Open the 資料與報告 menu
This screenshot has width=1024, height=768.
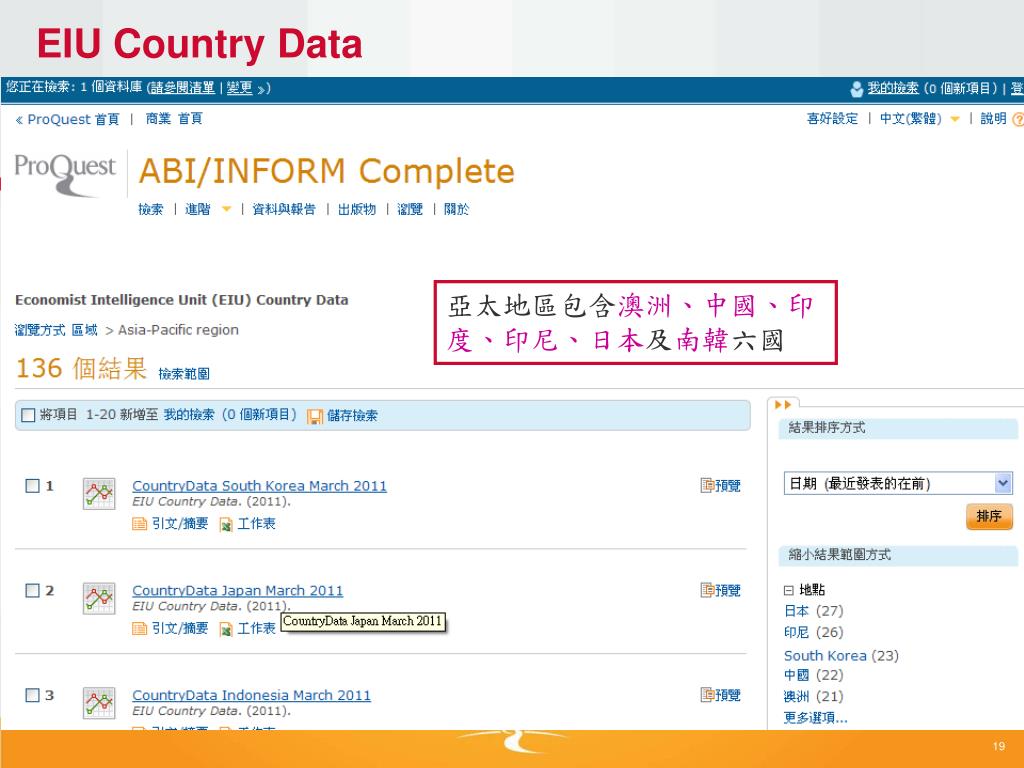click(283, 209)
